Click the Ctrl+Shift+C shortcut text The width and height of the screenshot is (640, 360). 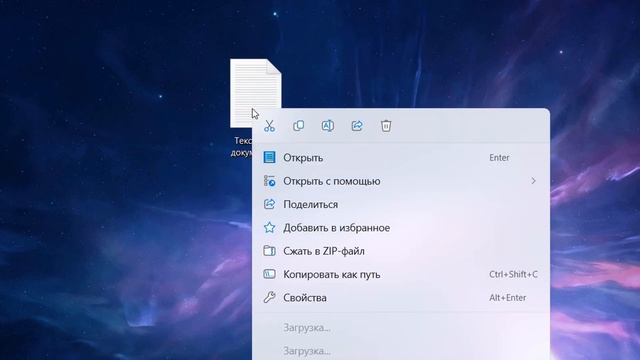pos(513,274)
